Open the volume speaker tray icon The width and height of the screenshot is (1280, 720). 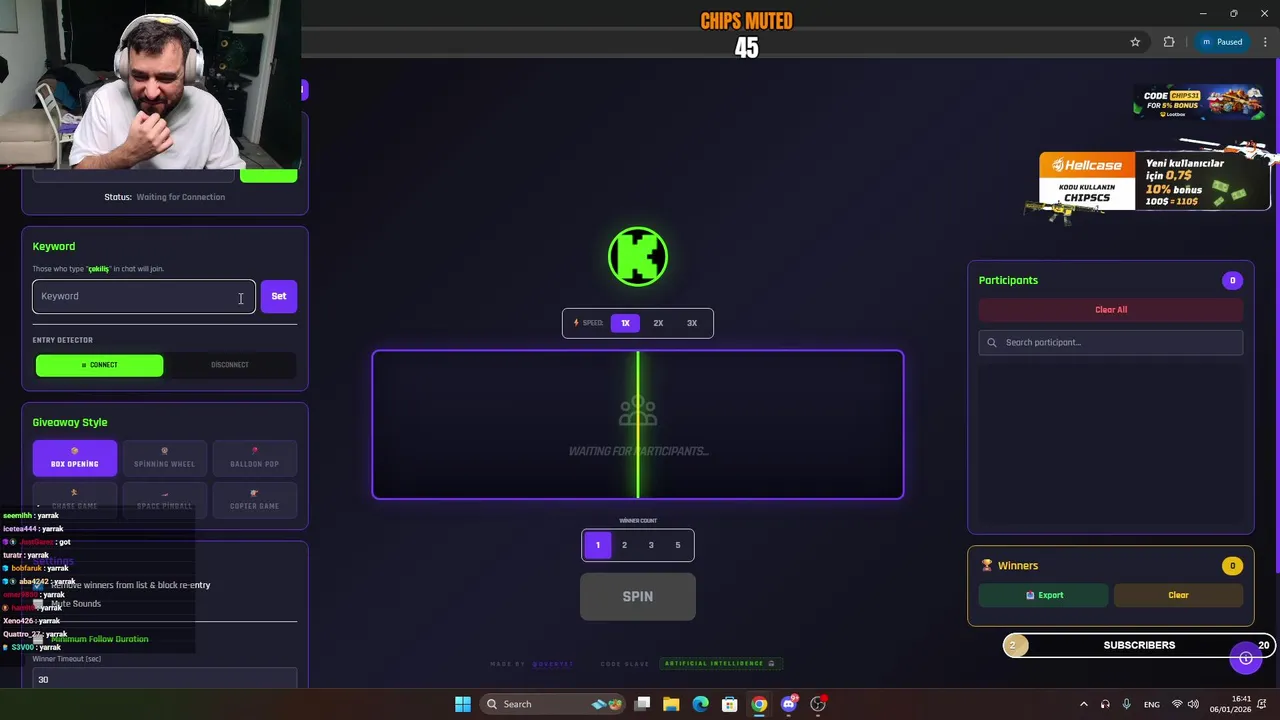click(x=1194, y=704)
